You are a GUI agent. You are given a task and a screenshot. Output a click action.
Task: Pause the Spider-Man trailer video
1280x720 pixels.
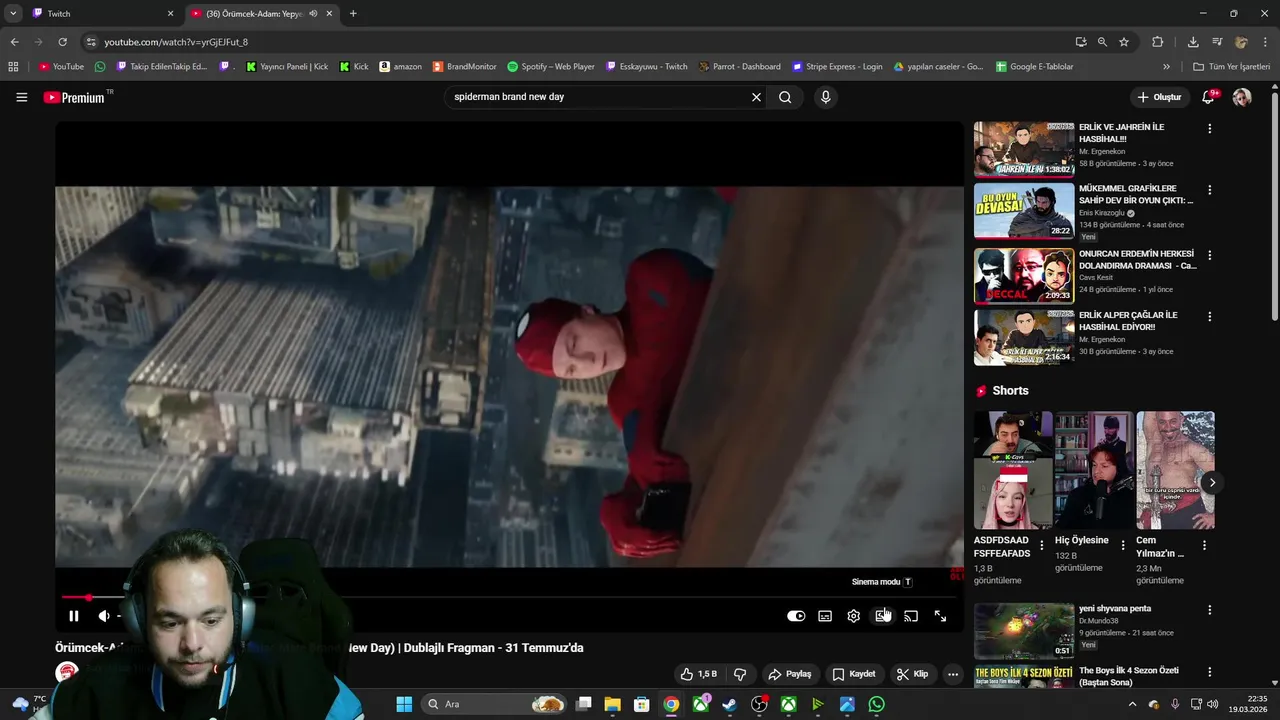point(73,616)
